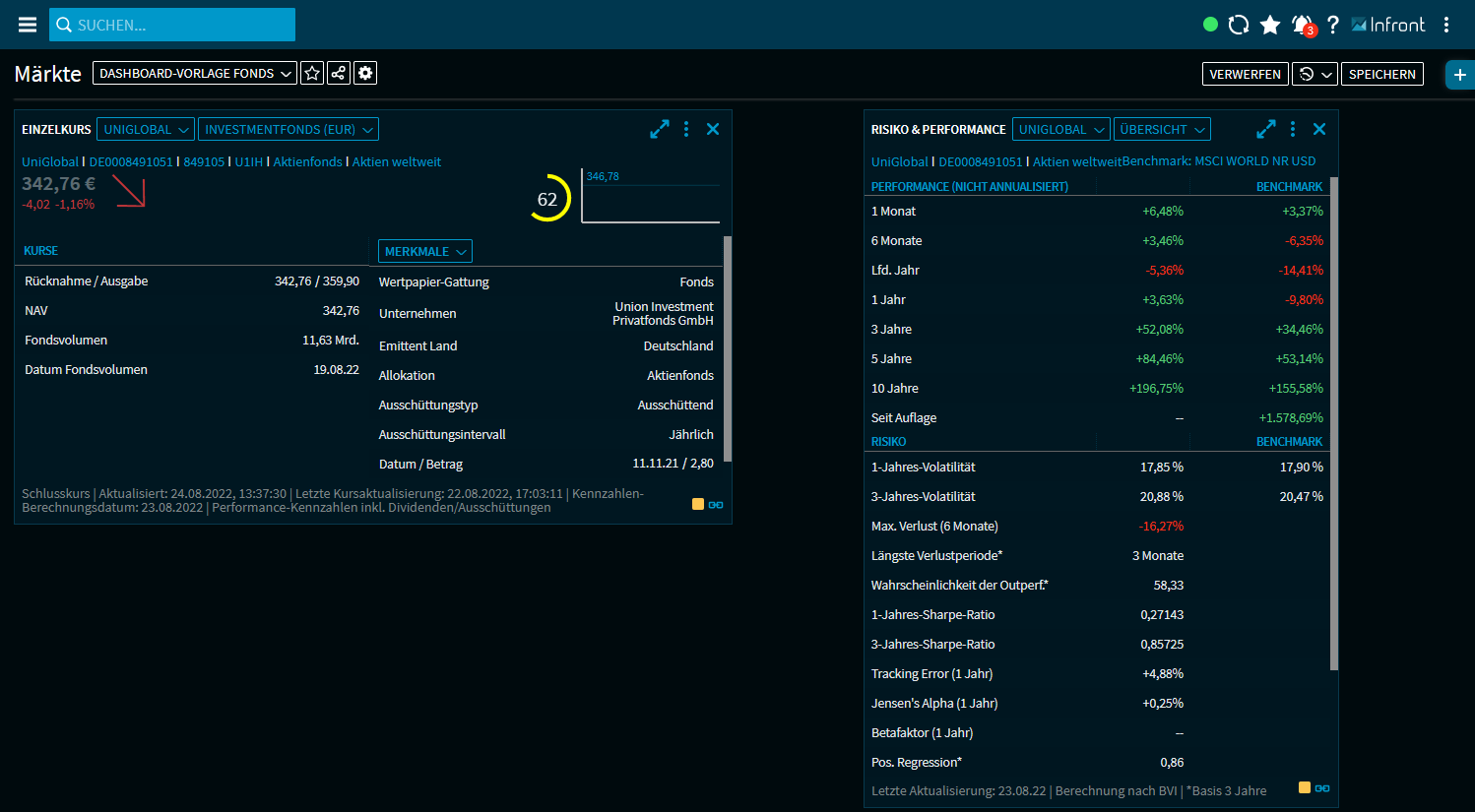Open the ÜBERSICHT view dropdown
The image size is (1475, 812).
coord(1162,129)
